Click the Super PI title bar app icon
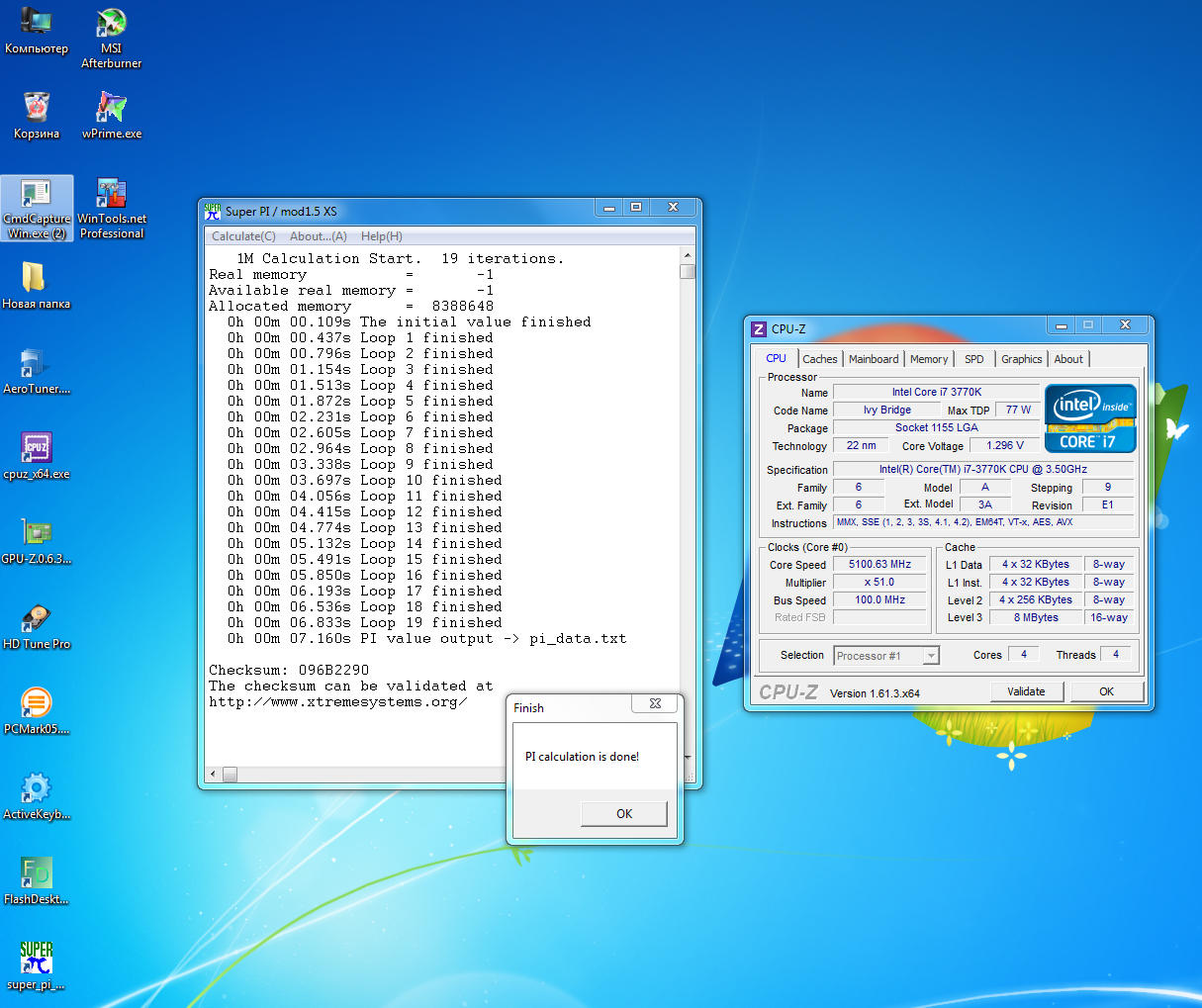Screen dimensions: 1202x1008 [x=213, y=211]
